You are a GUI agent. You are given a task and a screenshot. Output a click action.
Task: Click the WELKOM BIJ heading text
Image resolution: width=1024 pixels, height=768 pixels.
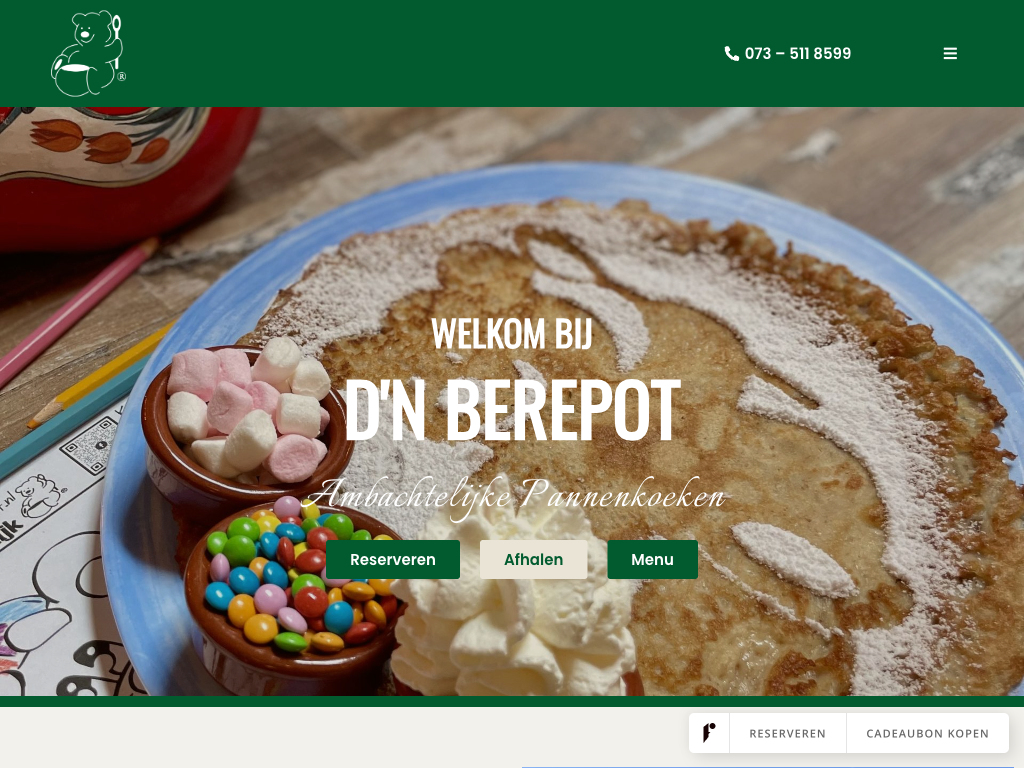512,334
